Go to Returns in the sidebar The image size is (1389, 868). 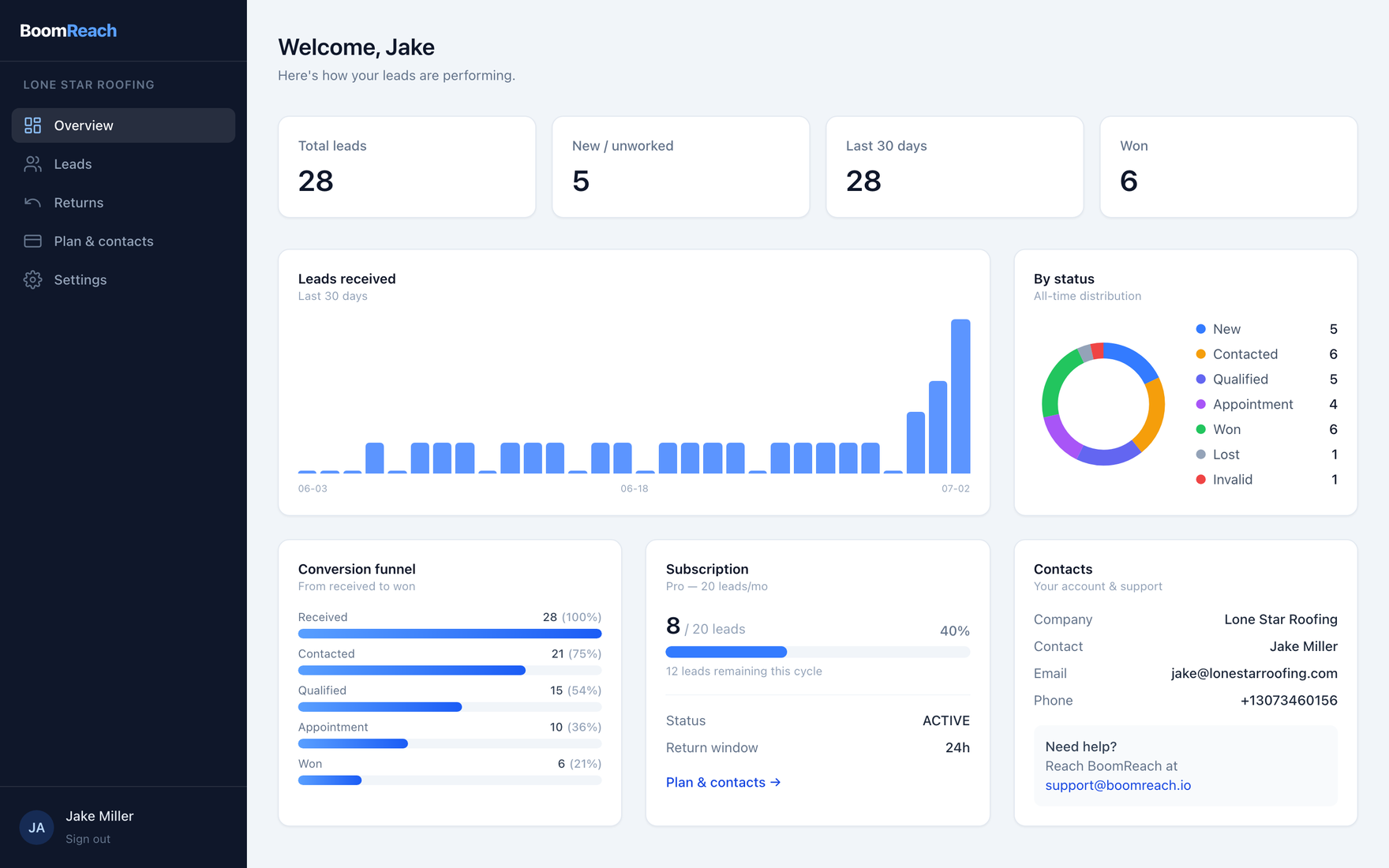tap(123, 203)
